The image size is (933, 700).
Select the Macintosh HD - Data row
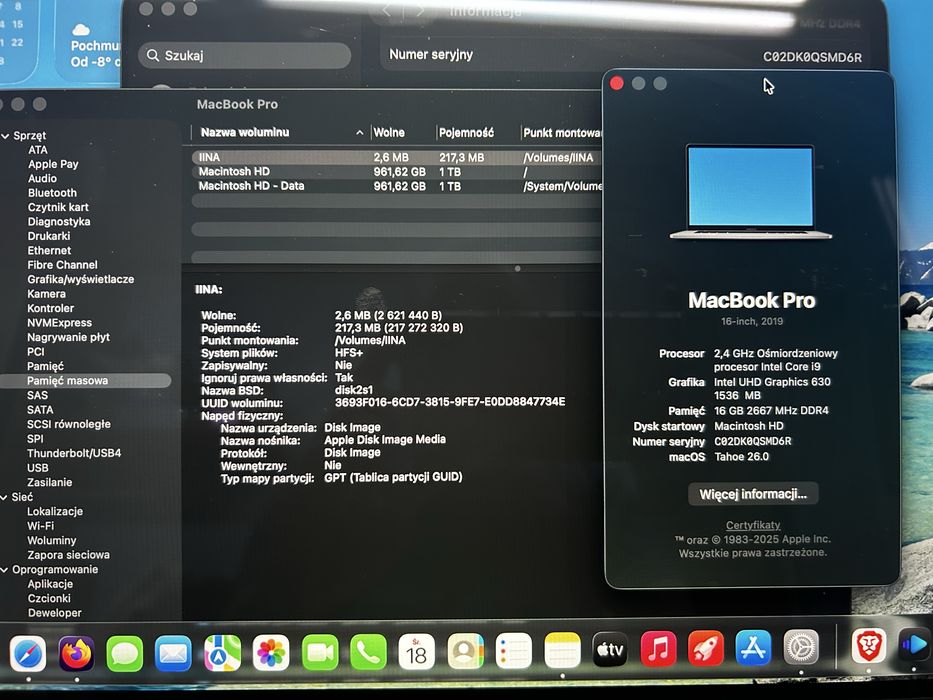(x=397, y=186)
